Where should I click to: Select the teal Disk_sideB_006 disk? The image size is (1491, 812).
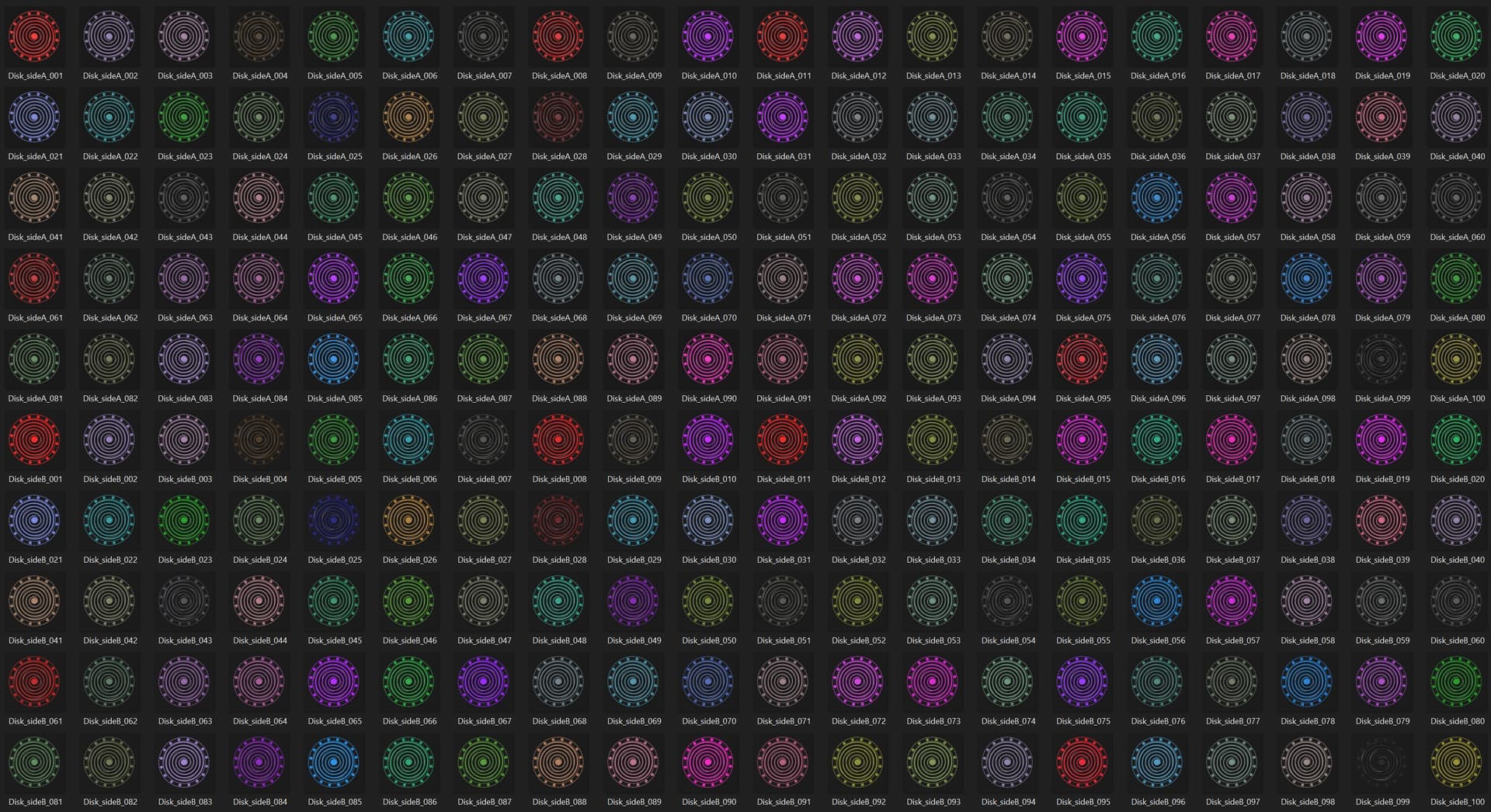[x=408, y=440]
